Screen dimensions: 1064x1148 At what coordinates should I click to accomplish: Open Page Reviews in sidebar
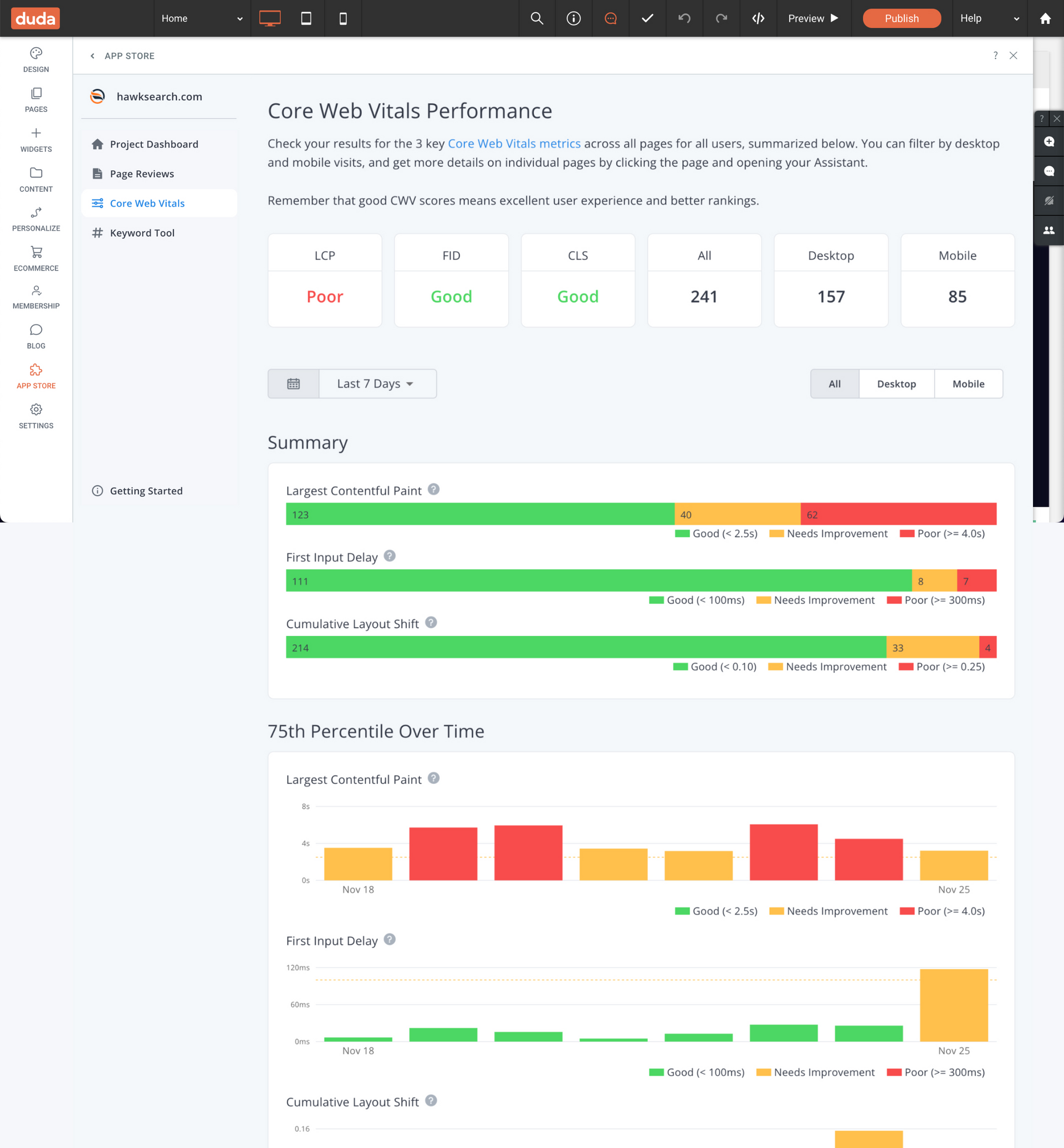point(142,174)
